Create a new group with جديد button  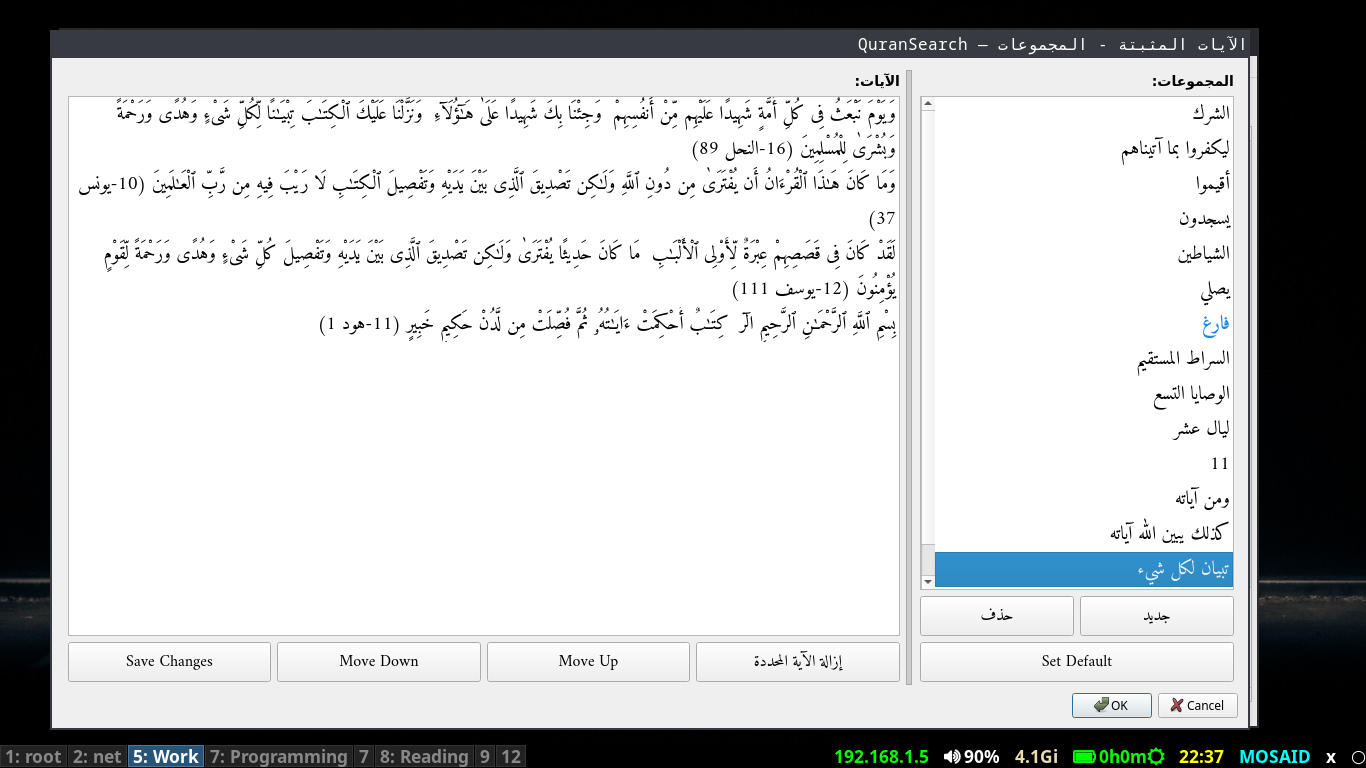1156,616
